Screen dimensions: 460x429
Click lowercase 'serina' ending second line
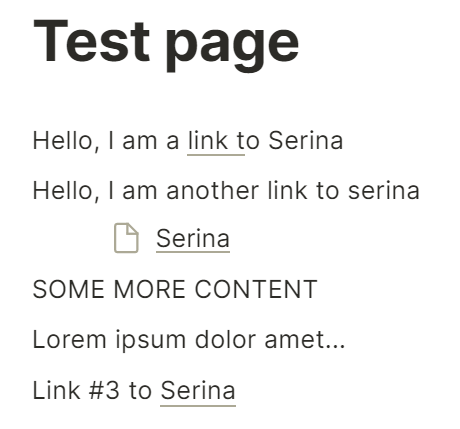pos(384,191)
